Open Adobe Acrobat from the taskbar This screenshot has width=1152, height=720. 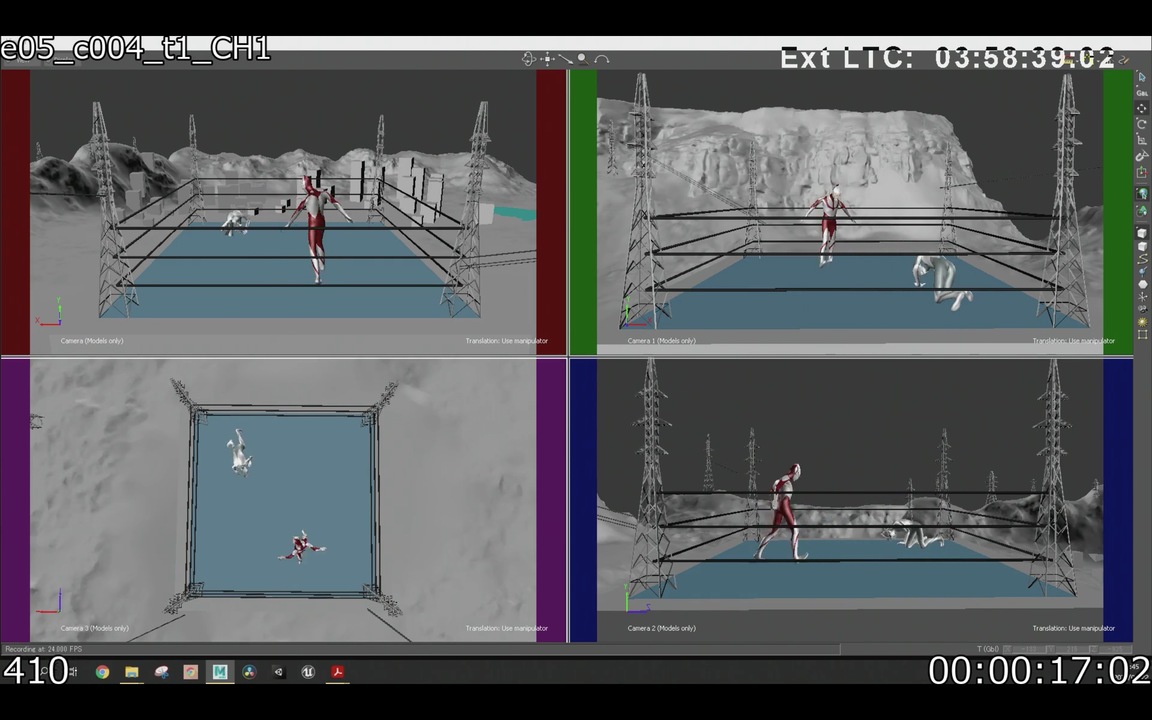(337, 672)
